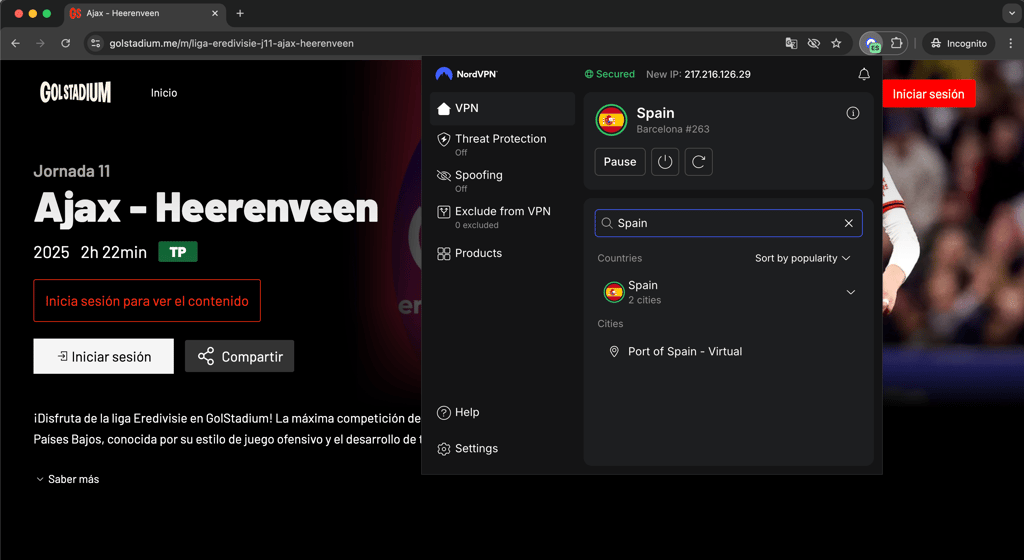
Task: Expand Saber más section
Action: [x=67, y=479]
